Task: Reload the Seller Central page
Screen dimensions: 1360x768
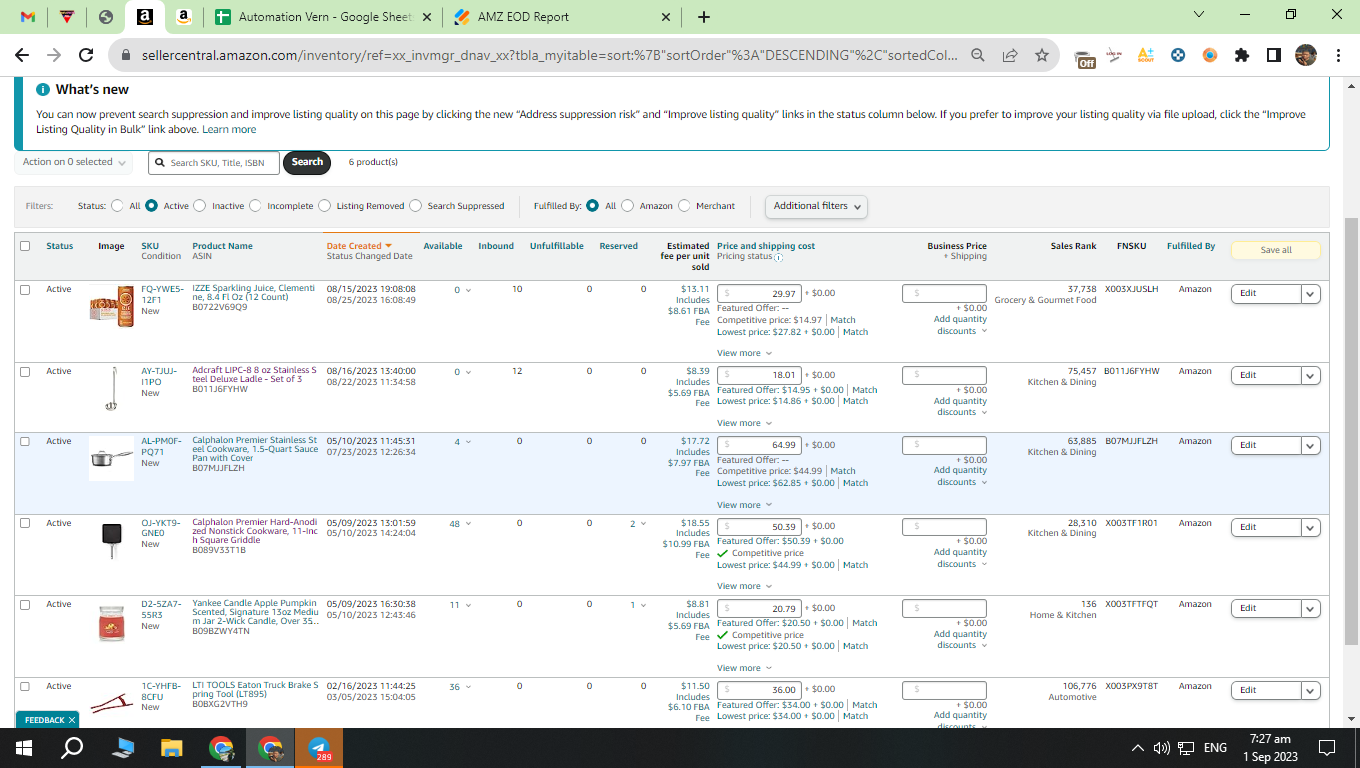Action: pos(86,56)
